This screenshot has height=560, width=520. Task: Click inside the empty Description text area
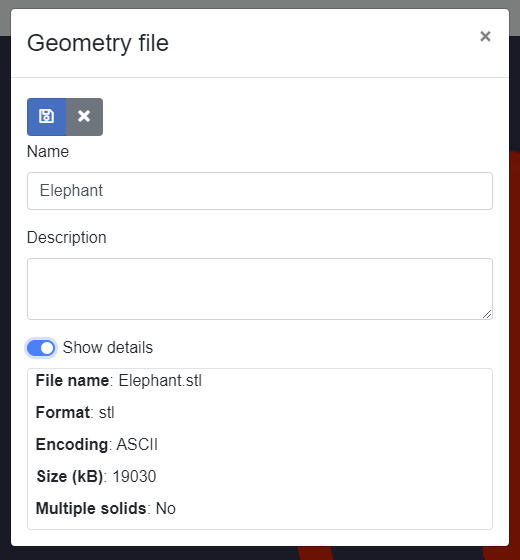point(260,289)
